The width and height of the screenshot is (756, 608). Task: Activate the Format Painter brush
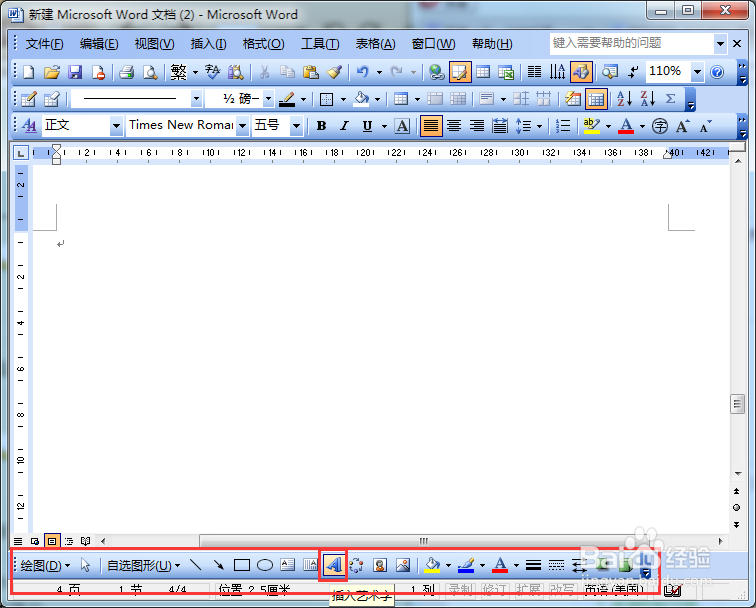(x=334, y=72)
